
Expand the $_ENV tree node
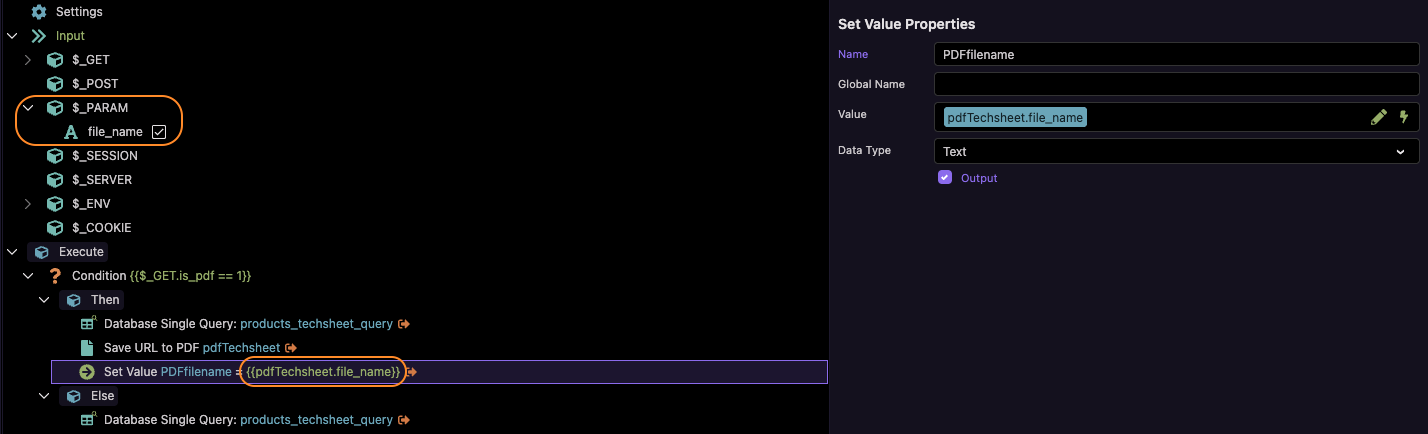pos(28,204)
